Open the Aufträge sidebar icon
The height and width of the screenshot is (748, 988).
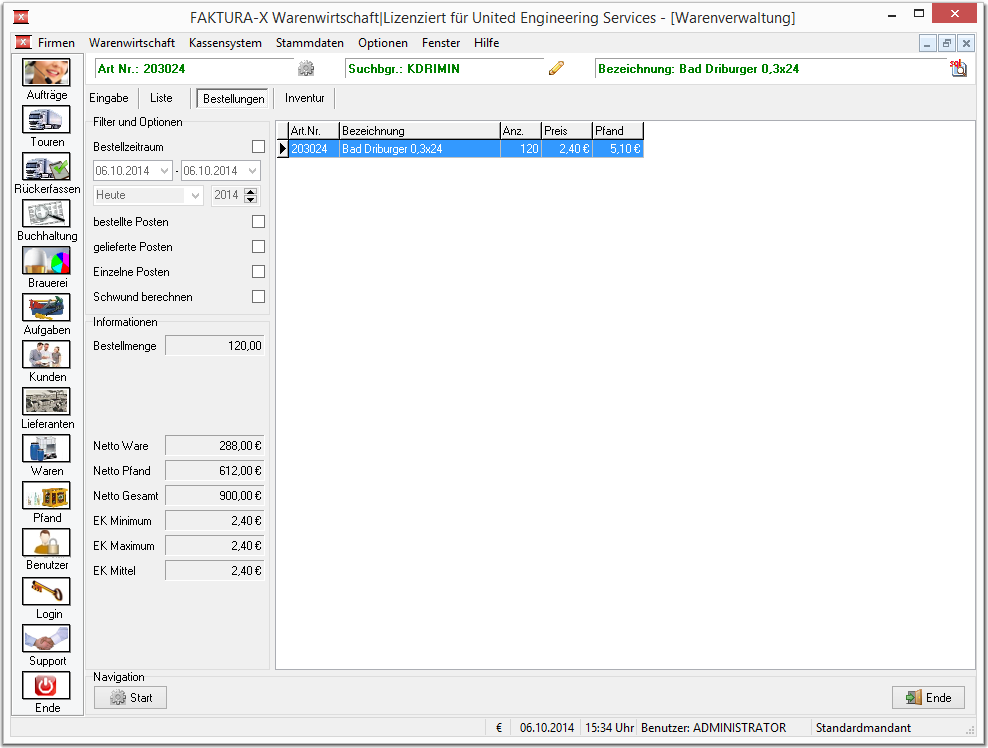46,72
